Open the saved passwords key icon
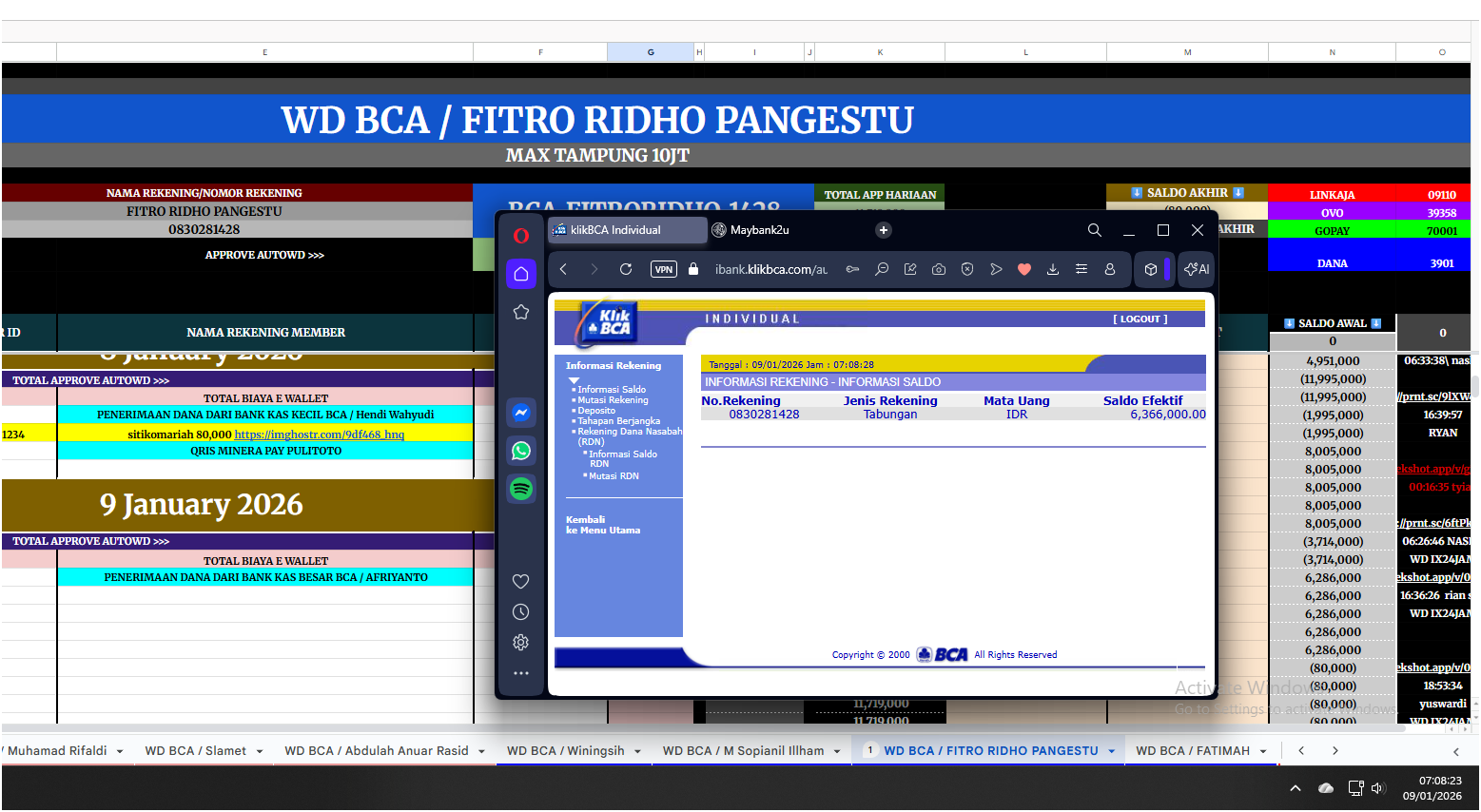The image size is (1481, 812). tap(853, 269)
